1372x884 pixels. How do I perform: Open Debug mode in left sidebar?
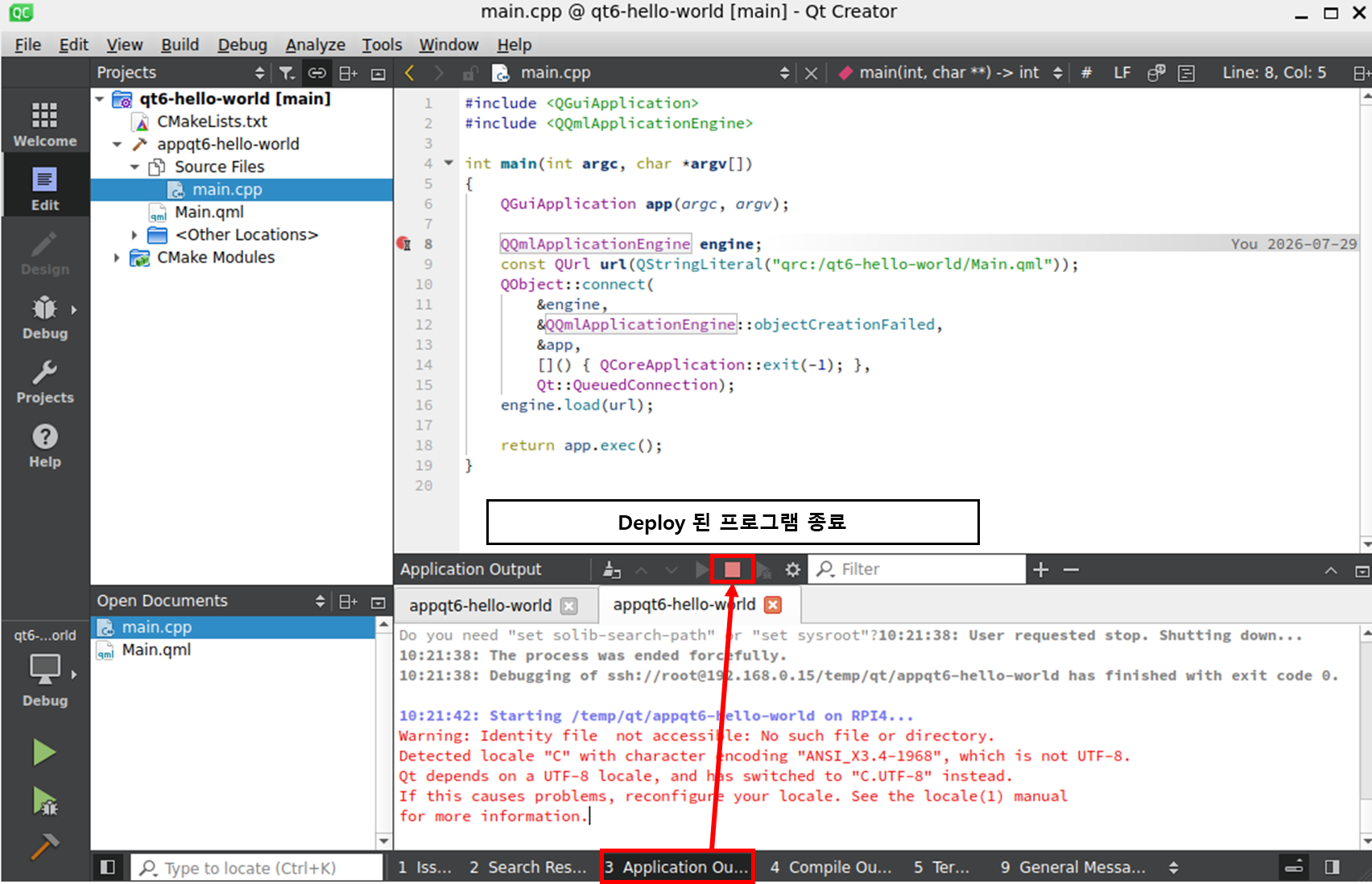(45, 316)
